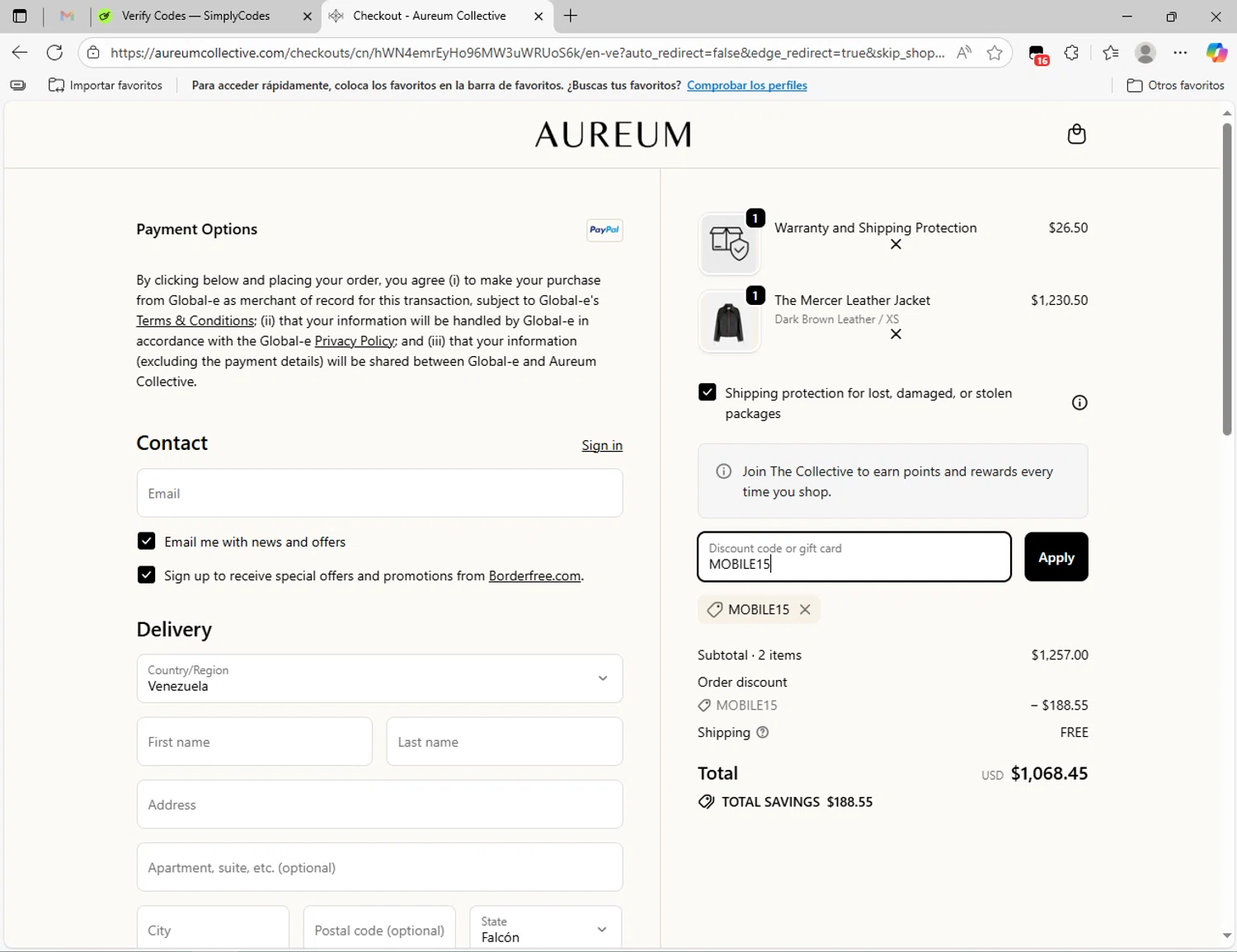Open the Shipping help question icon
The height and width of the screenshot is (952, 1237).
763,732
